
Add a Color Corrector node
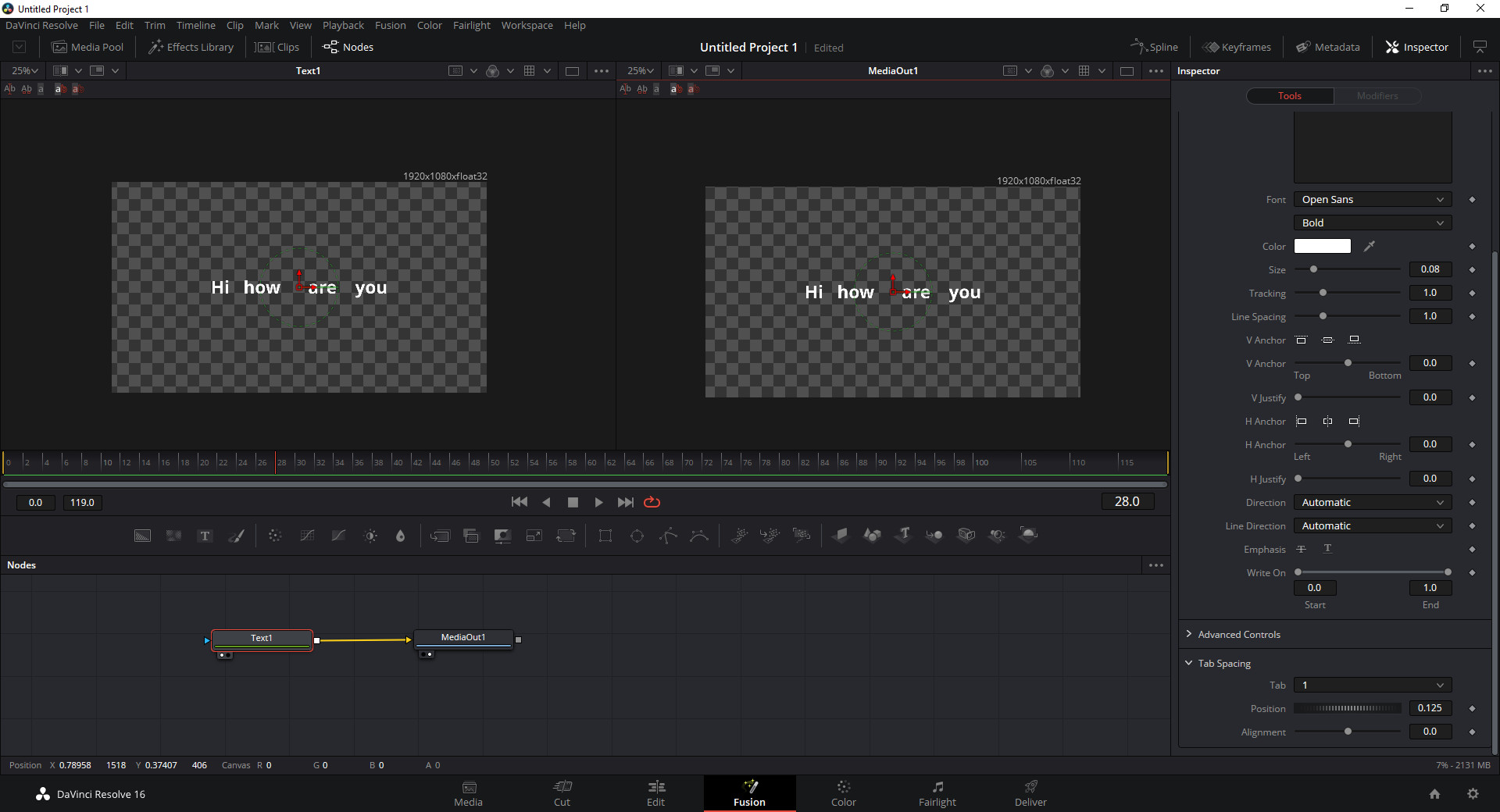click(275, 536)
